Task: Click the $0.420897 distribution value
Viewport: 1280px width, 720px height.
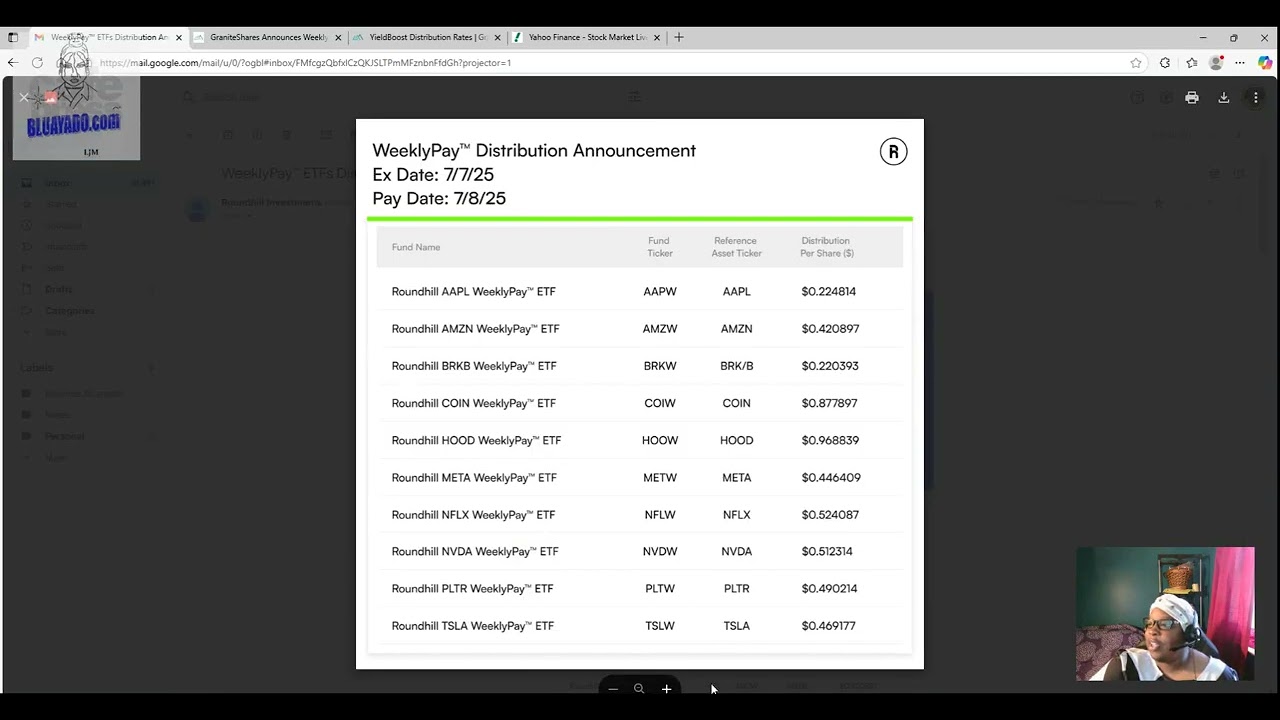Action: click(x=830, y=329)
